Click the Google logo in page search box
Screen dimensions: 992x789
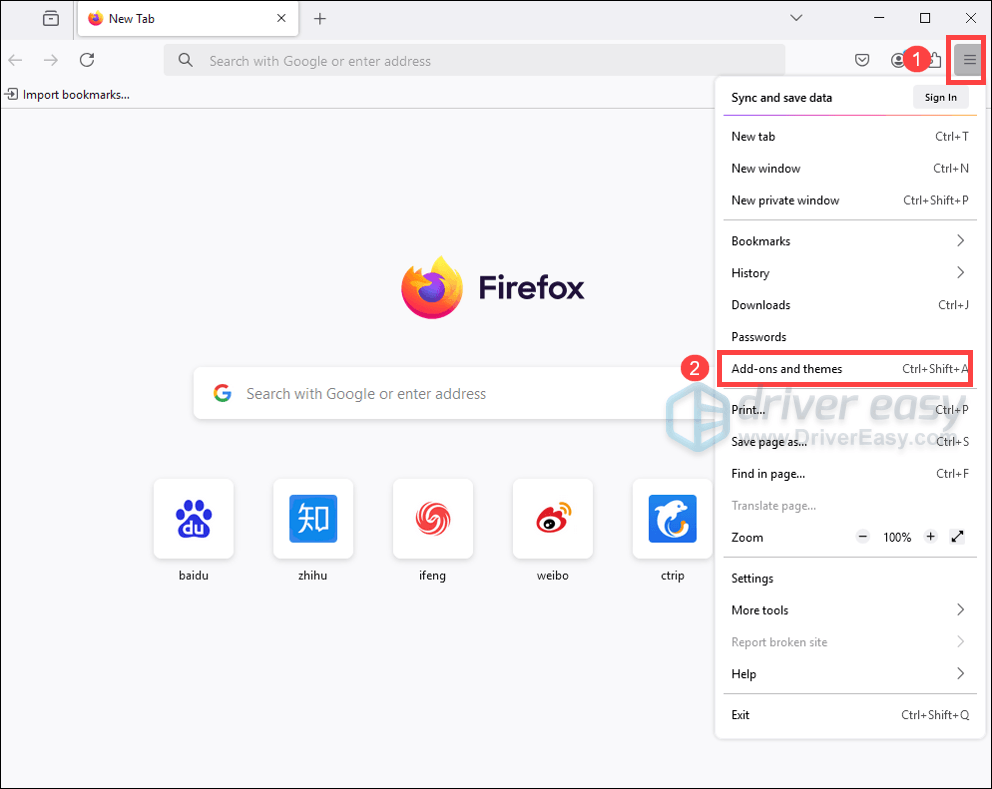[x=222, y=393]
